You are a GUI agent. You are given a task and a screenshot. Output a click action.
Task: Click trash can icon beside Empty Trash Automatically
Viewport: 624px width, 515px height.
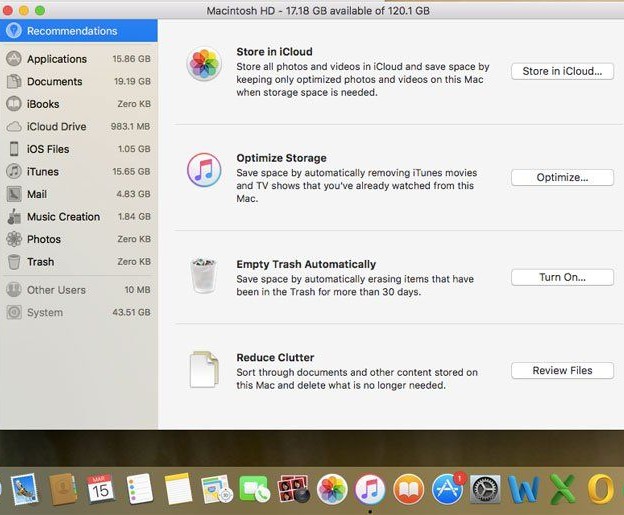coord(204,275)
